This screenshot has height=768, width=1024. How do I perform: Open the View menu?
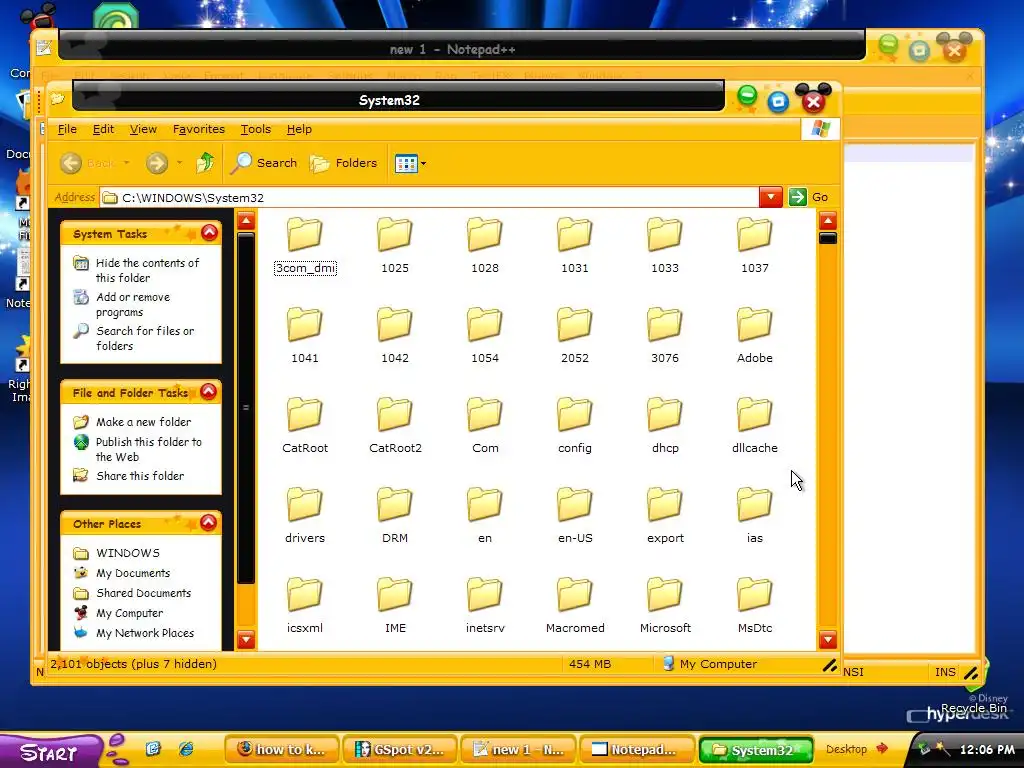click(143, 129)
